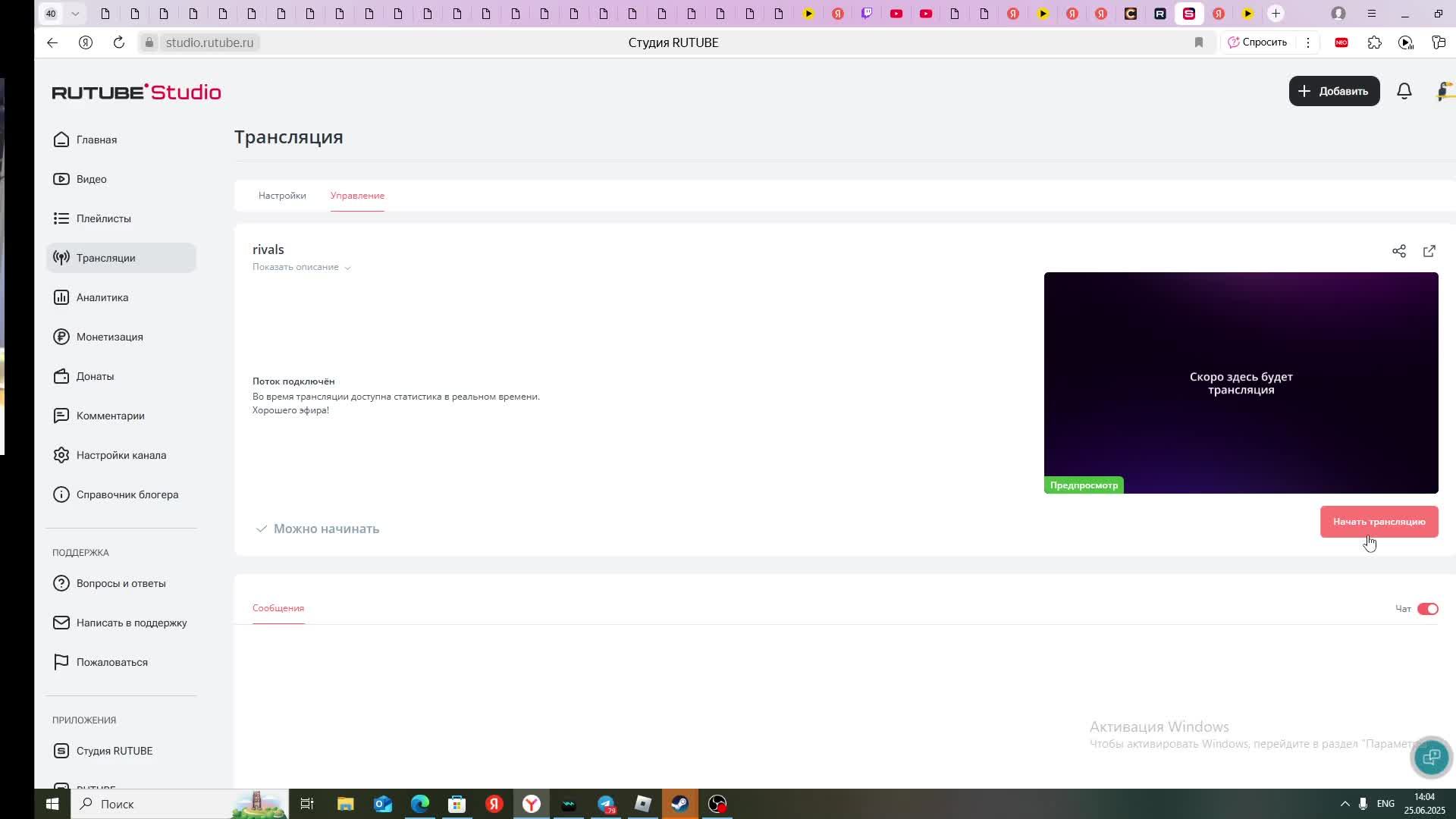
Task: Open Outlook from the taskbar
Action: 383,804
